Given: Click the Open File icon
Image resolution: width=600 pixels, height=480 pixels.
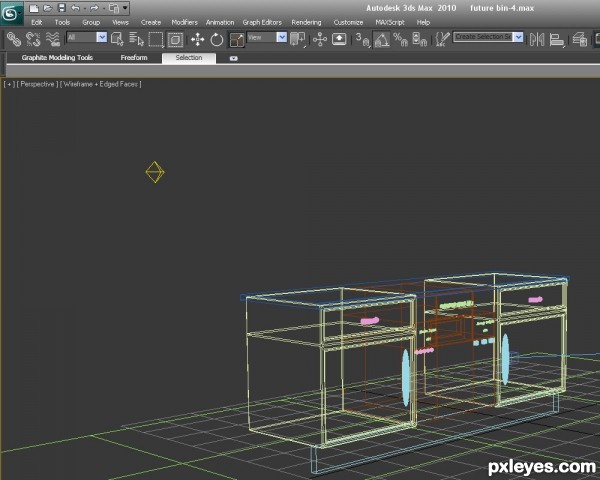Looking at the screenshot, I should coord(47,8).
